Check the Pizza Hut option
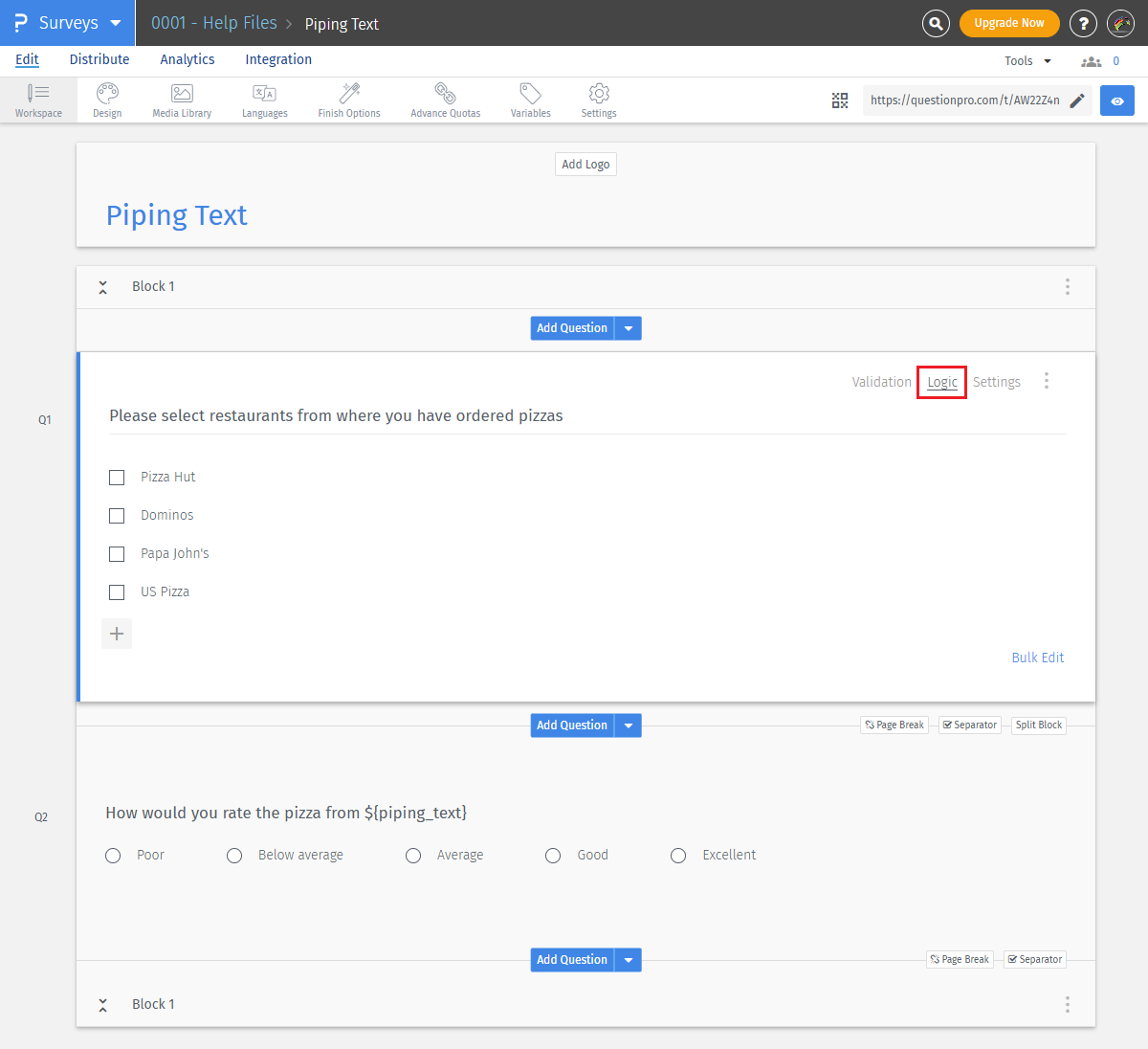This screenshot has height=1049, width=1148. [x=117, y=478]
